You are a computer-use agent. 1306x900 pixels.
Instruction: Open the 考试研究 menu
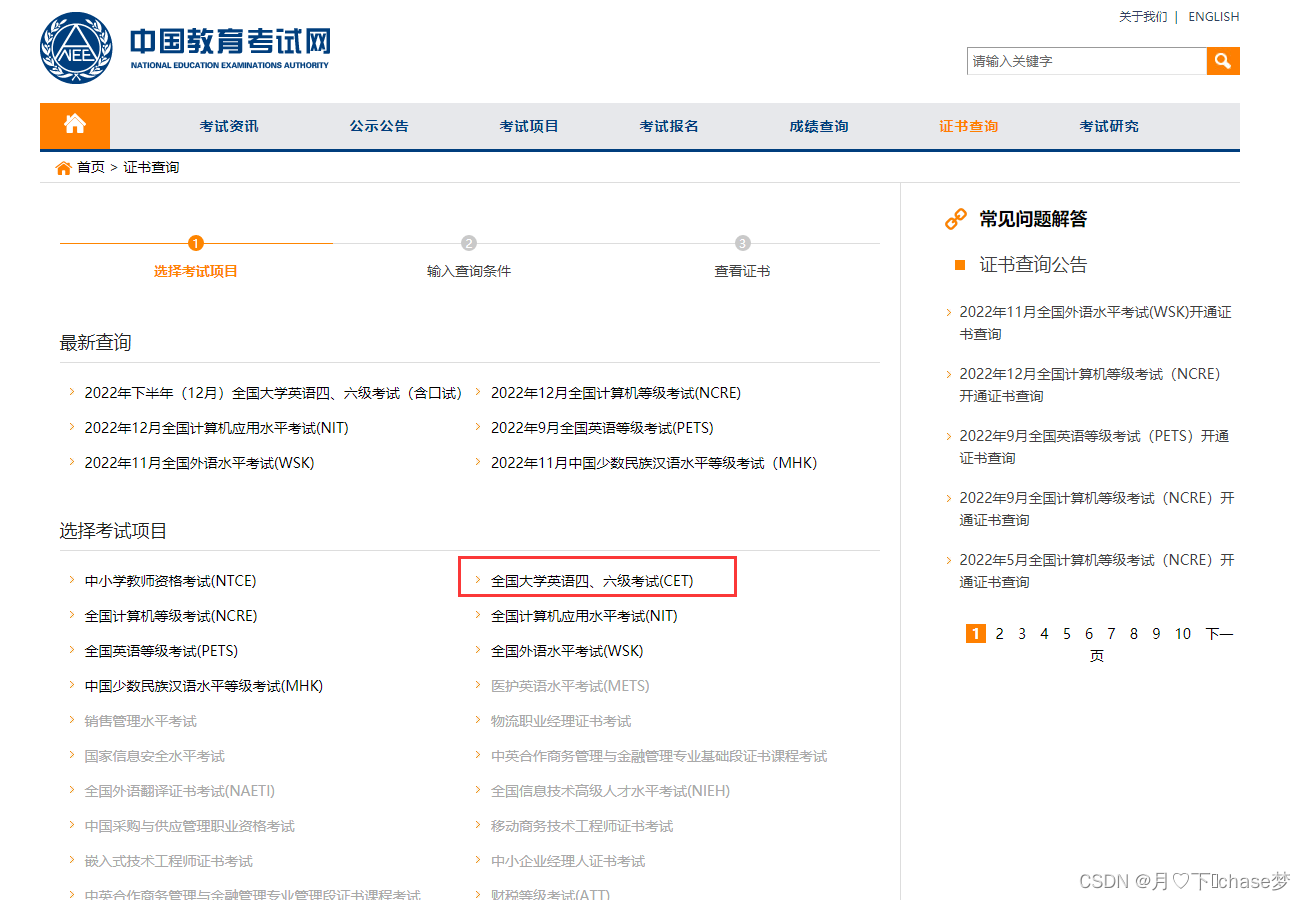1109,126
